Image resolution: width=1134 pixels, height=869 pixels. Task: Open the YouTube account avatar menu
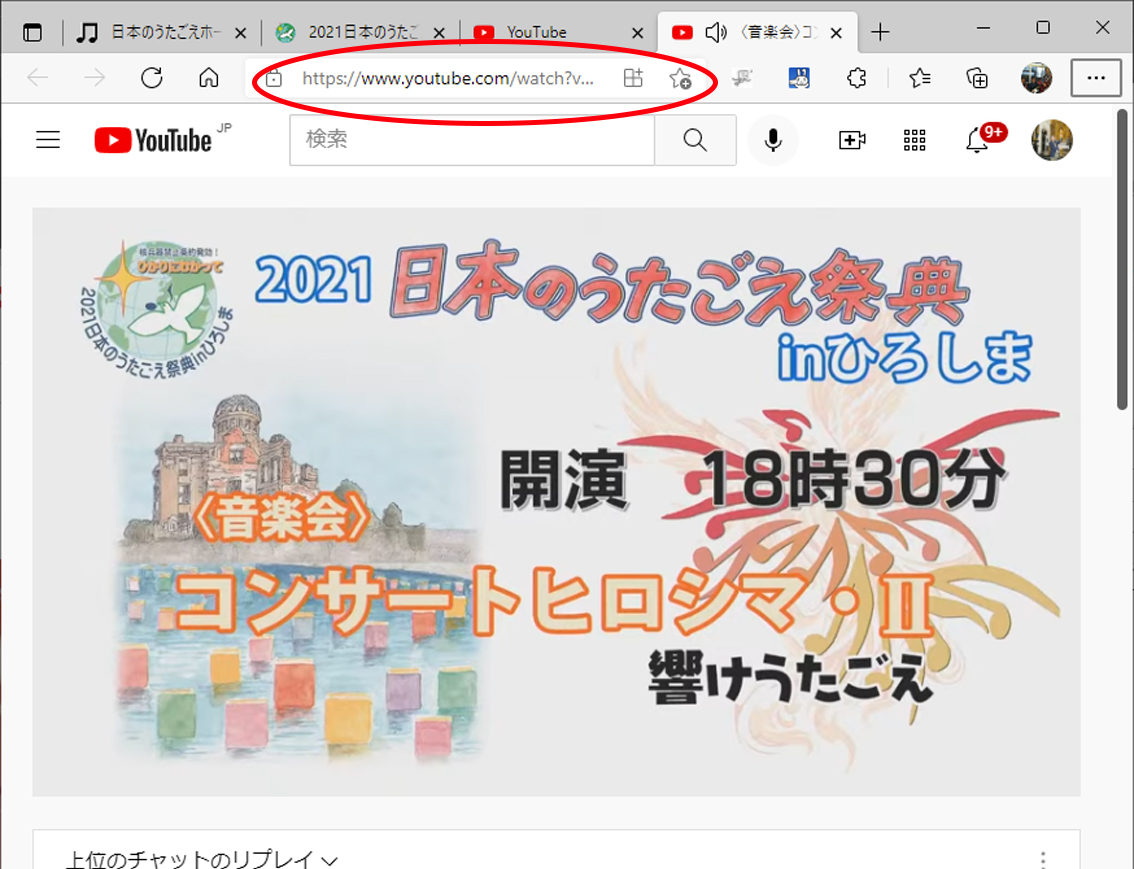[1051, 140]
